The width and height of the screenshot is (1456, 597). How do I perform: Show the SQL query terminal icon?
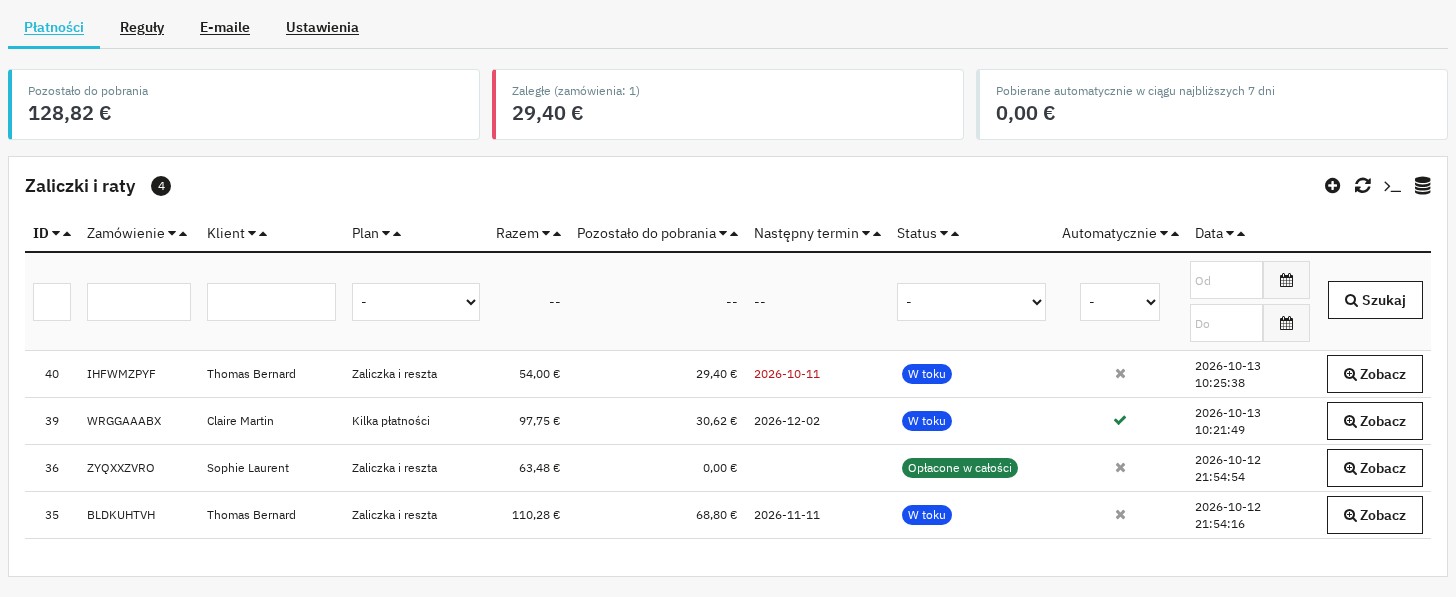click(x=1392, y=186)
